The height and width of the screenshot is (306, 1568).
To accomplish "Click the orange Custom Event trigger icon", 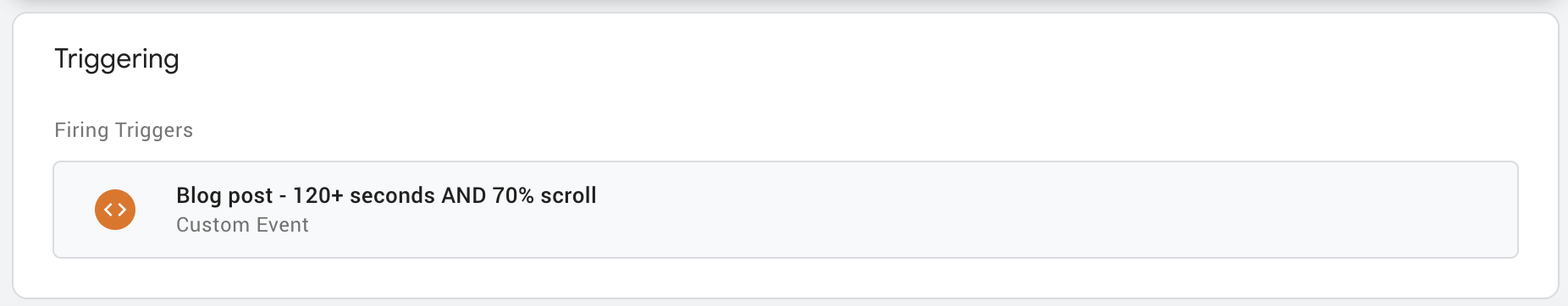I will pos(115,210).
